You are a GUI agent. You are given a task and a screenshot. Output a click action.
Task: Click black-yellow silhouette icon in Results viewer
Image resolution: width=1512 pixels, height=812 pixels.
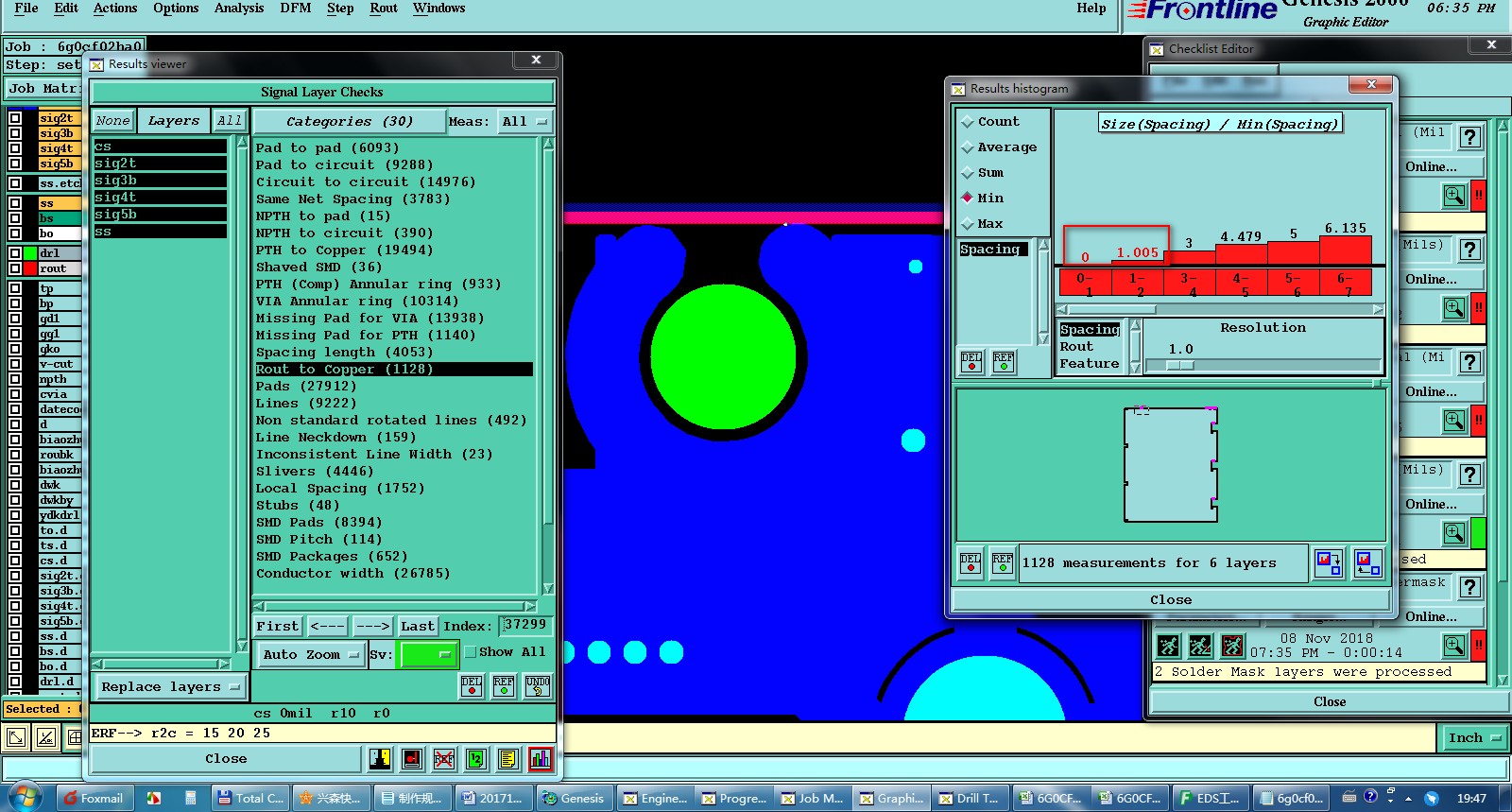tap(380, 758)
